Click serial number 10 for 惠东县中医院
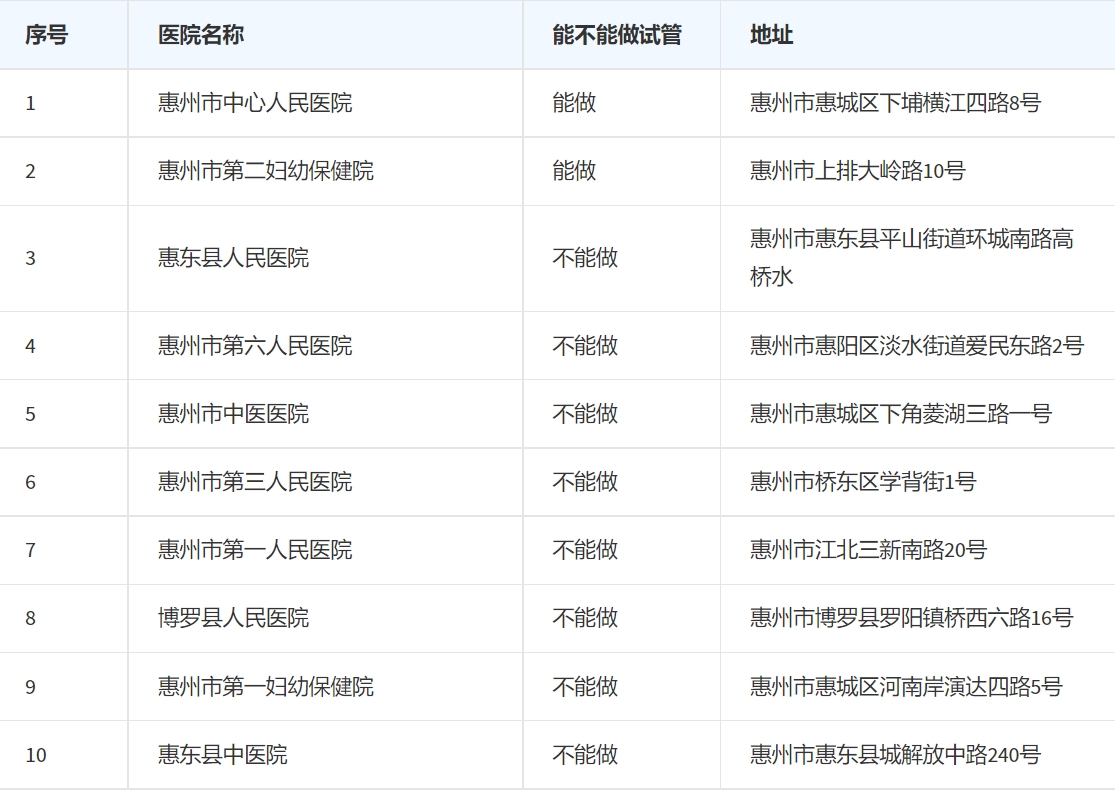 click(x=36, y=755)
